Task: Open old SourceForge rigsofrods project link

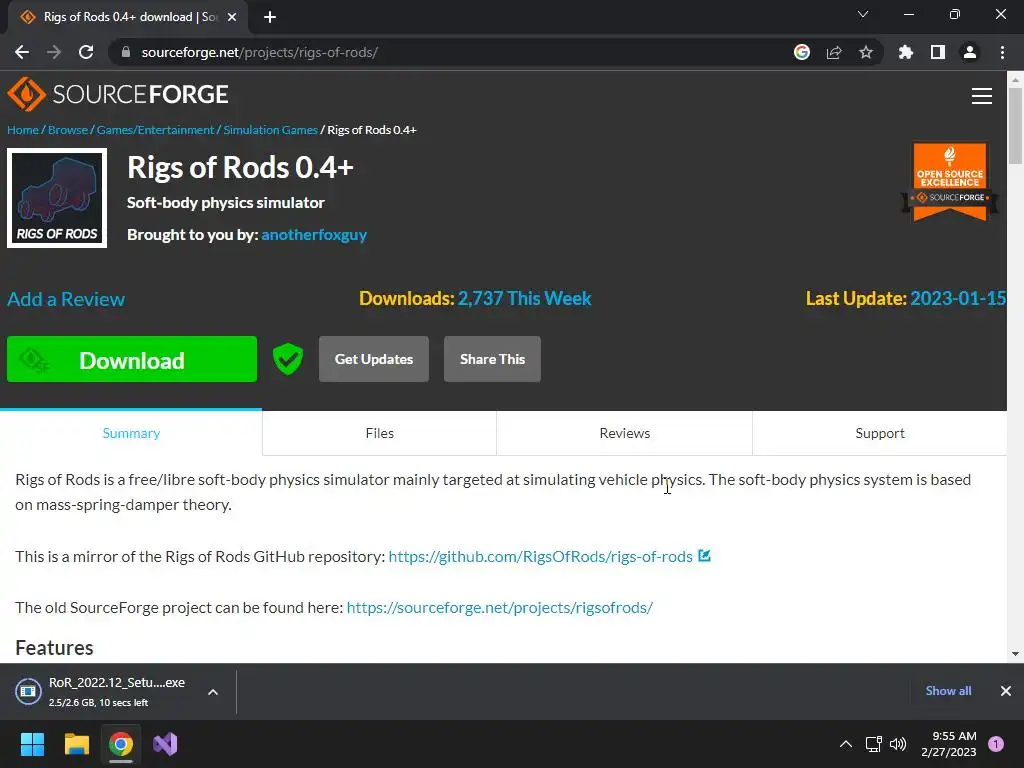Action: point(500,607)
